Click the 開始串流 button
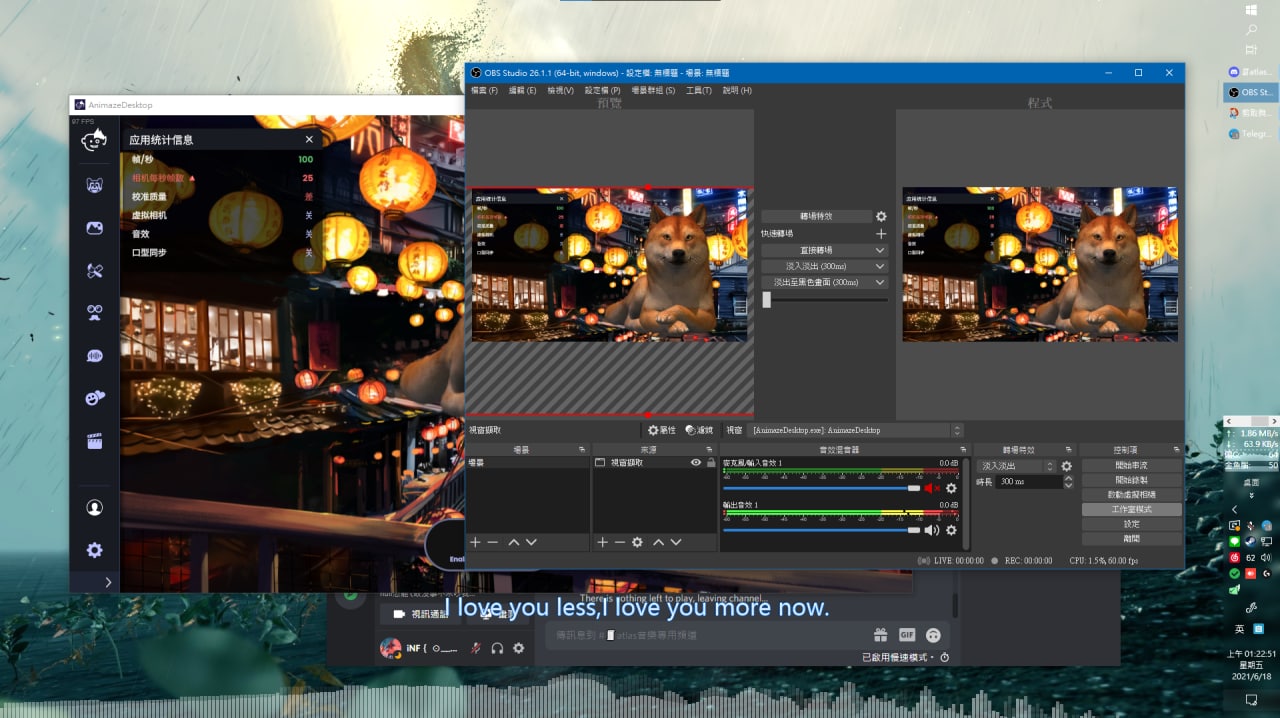 [x=1131, y=465]
